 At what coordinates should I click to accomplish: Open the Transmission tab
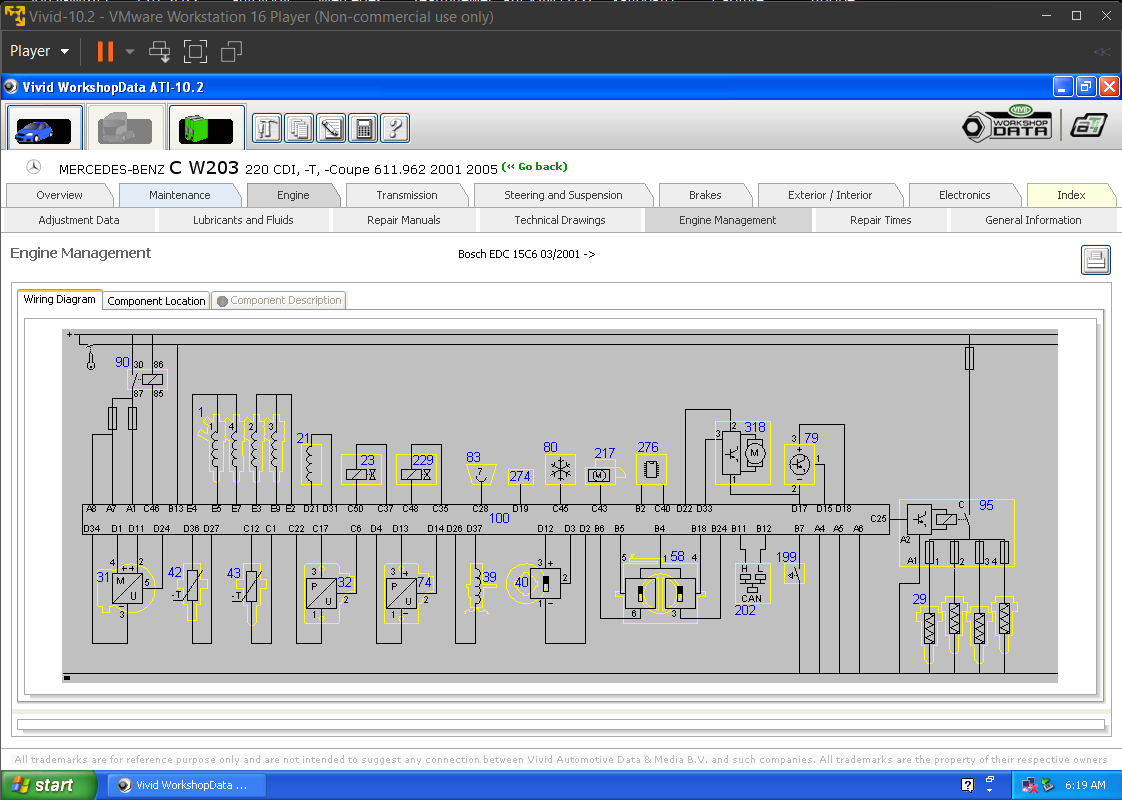point(406,195)
